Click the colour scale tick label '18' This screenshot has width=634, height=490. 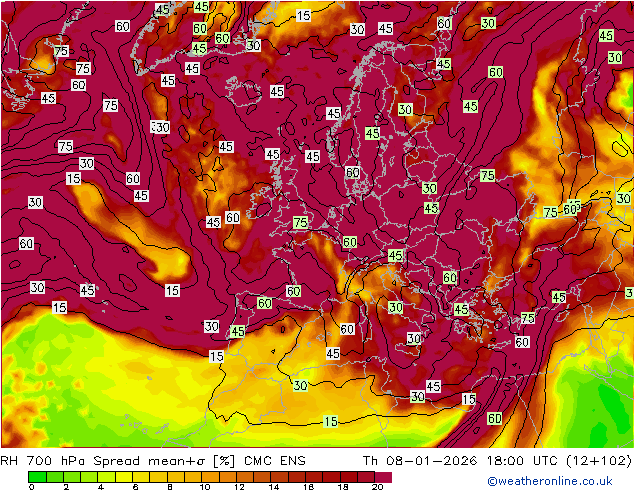pyautogui.click(x=343, y=487)
